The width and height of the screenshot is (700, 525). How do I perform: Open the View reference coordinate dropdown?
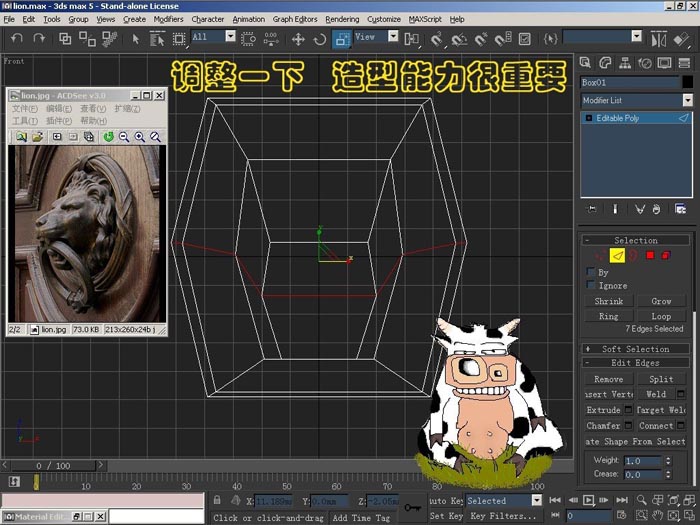click(393, 36)
